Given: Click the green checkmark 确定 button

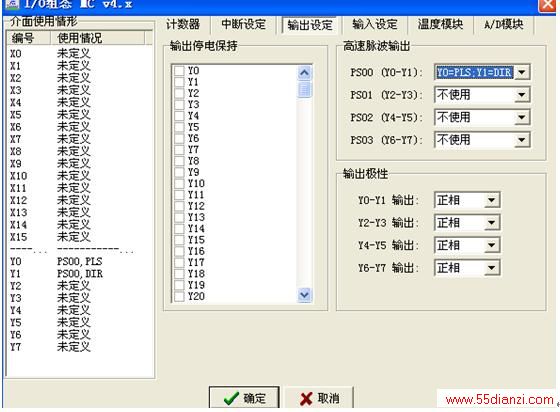Looking at the screenshot, I should [x=244, y=398].
